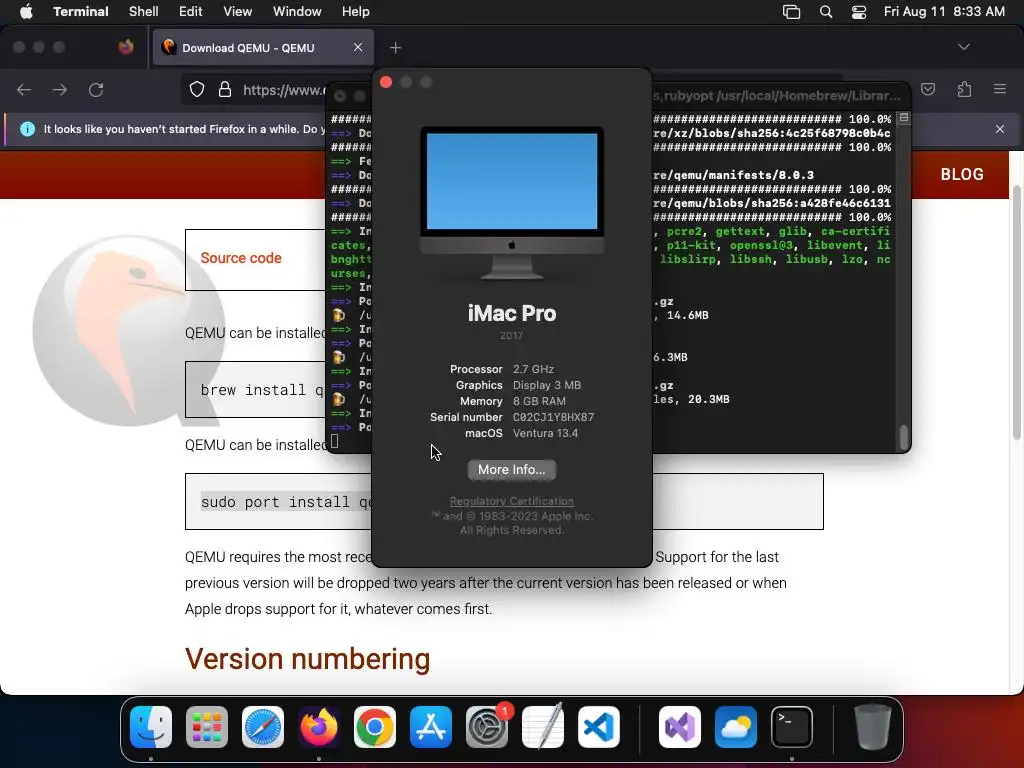Viewport: 1024px width, 768px height.
Task: Open the Regulatory Certification link
Action: click(x=511, y=501)
